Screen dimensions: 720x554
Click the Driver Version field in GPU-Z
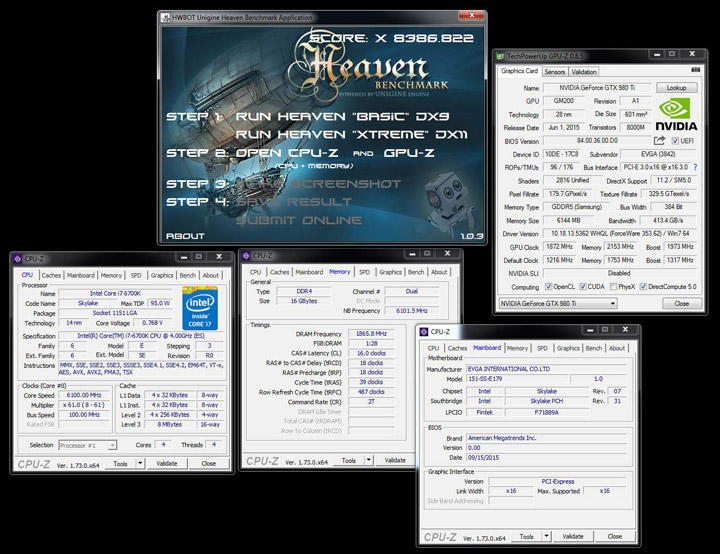620,233
